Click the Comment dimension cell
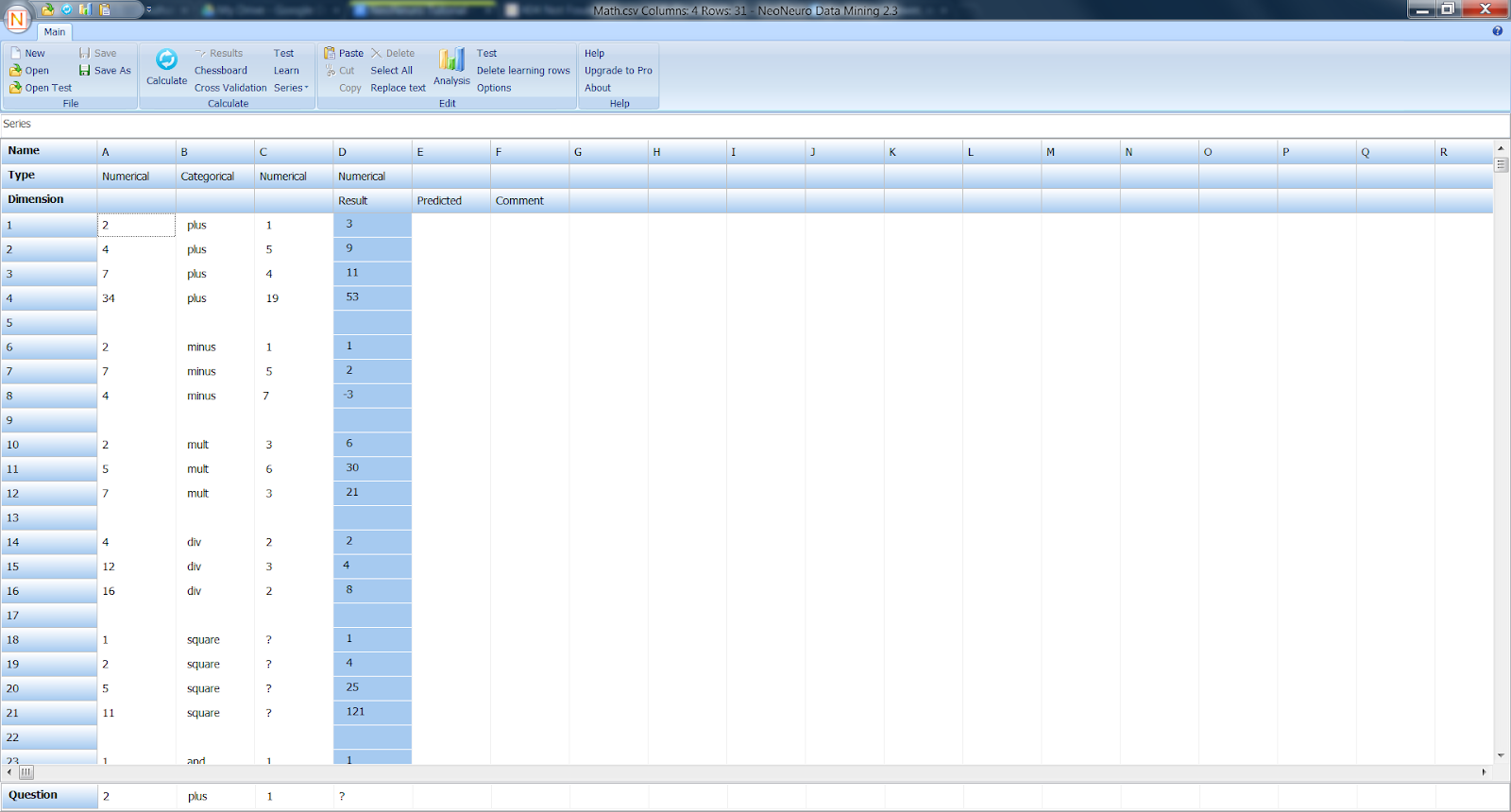The image size is (1511, 812). coord(530,201)
